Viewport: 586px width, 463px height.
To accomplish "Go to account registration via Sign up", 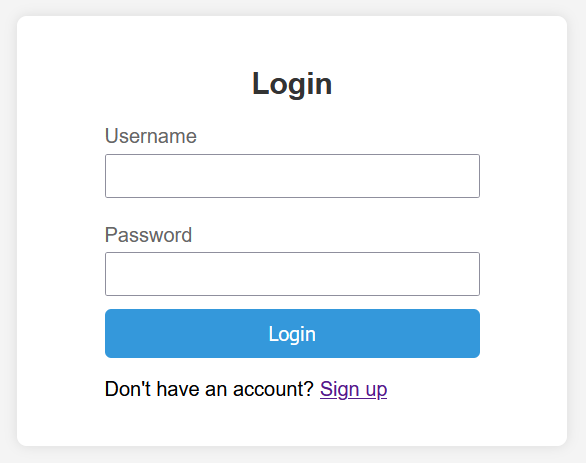I will (x=353, y=389).
